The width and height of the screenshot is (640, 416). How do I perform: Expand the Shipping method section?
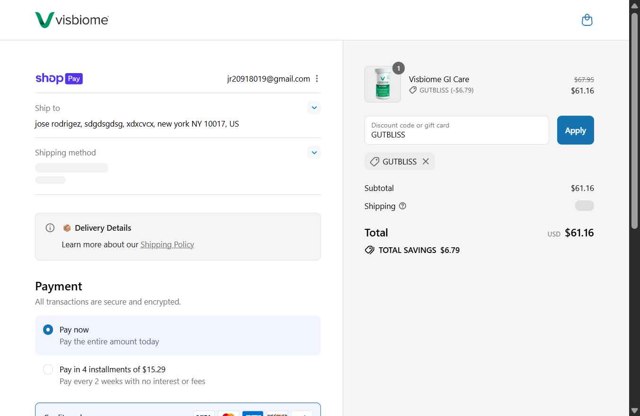pos(314,153)
